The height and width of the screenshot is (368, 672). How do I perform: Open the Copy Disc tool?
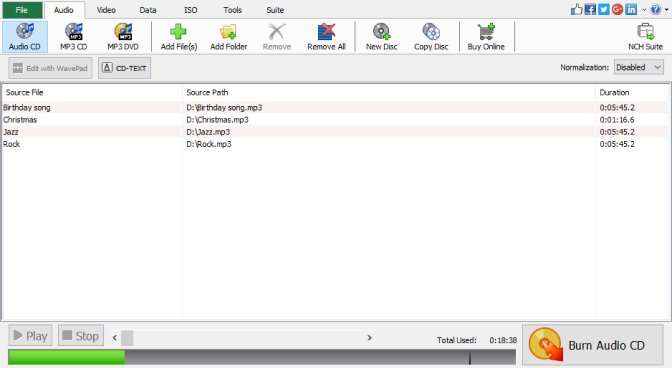pyautogui.click(x=431, y=37)
